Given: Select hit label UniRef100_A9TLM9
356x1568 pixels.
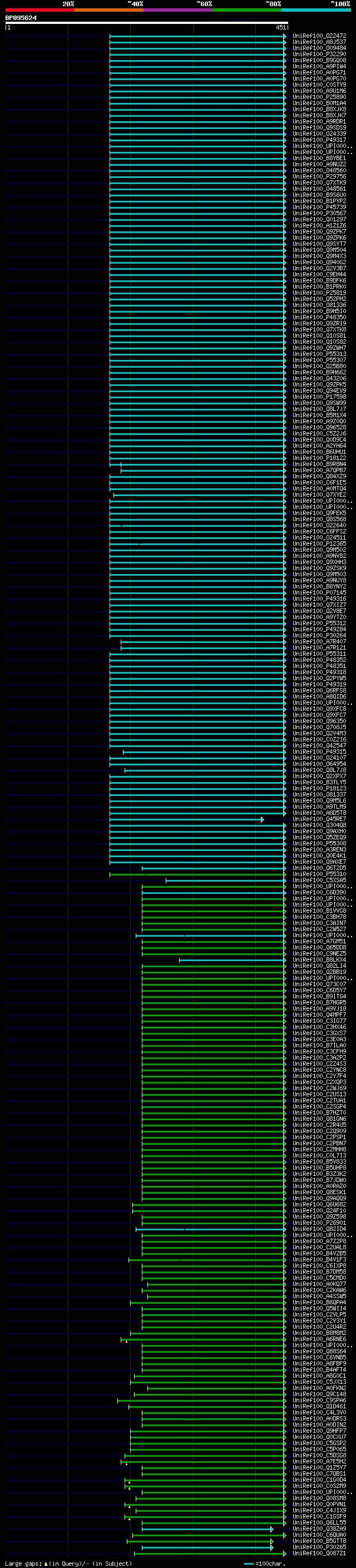Looking at the screenshot, I should pos(319,807).
